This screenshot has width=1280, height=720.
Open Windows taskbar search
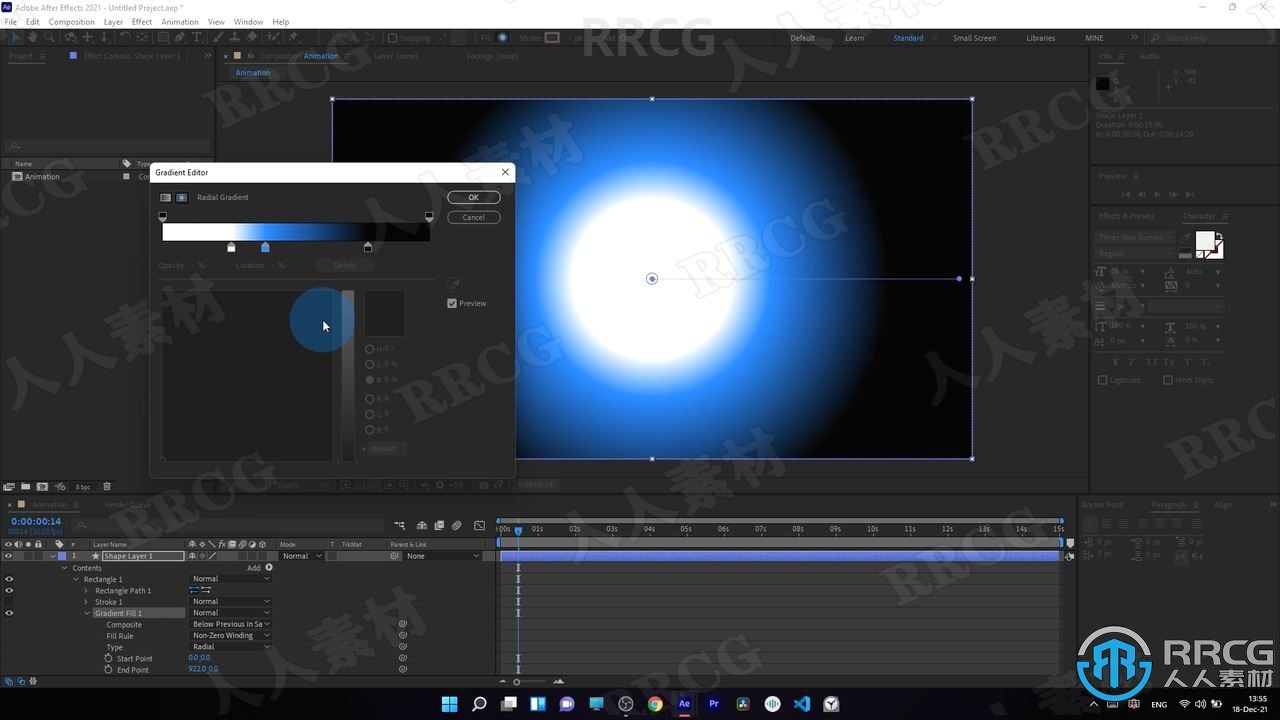tap(479, 704)
